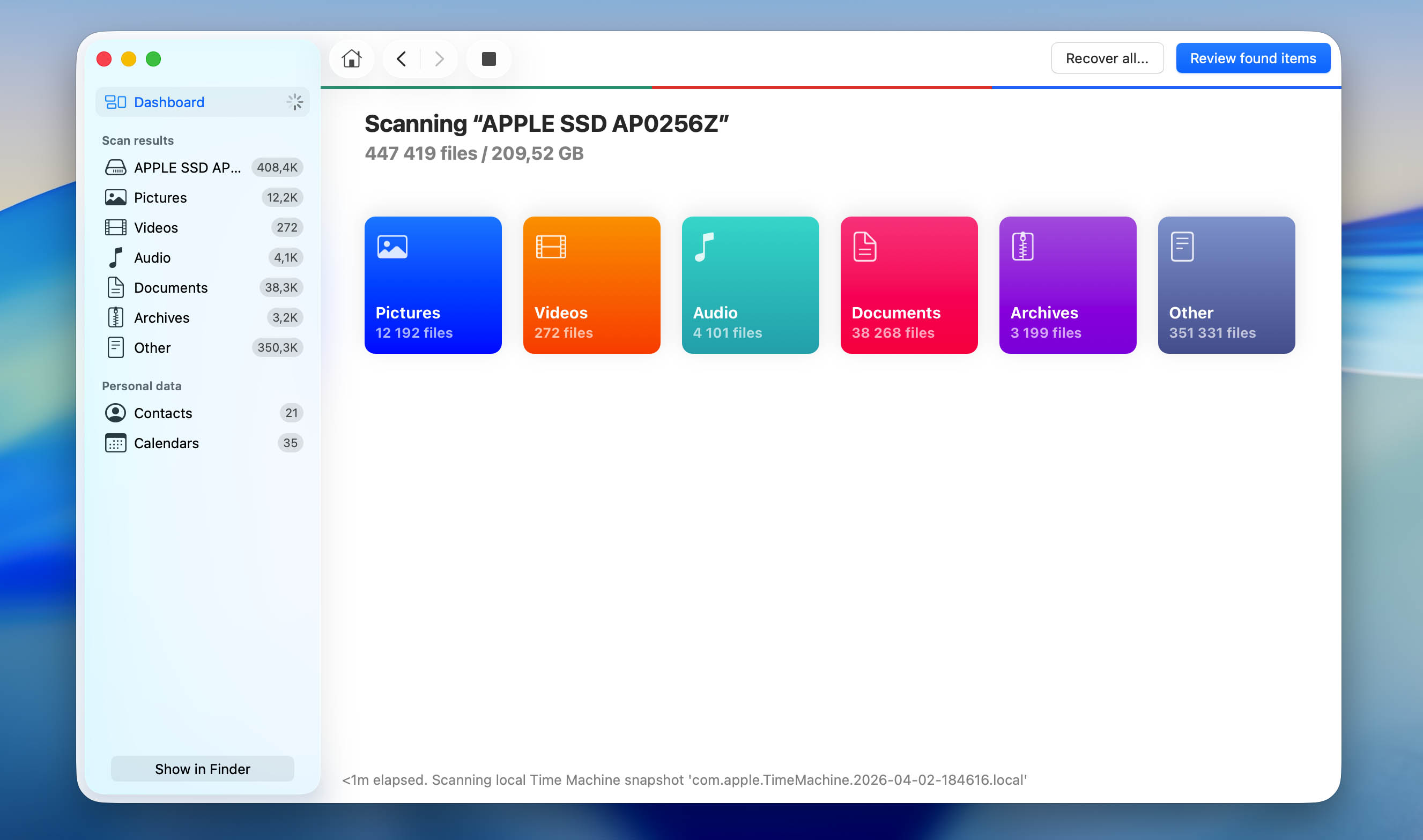Click the Recover all... button
Viewport: 1423px width, 840px height.
pos(1107,58)
